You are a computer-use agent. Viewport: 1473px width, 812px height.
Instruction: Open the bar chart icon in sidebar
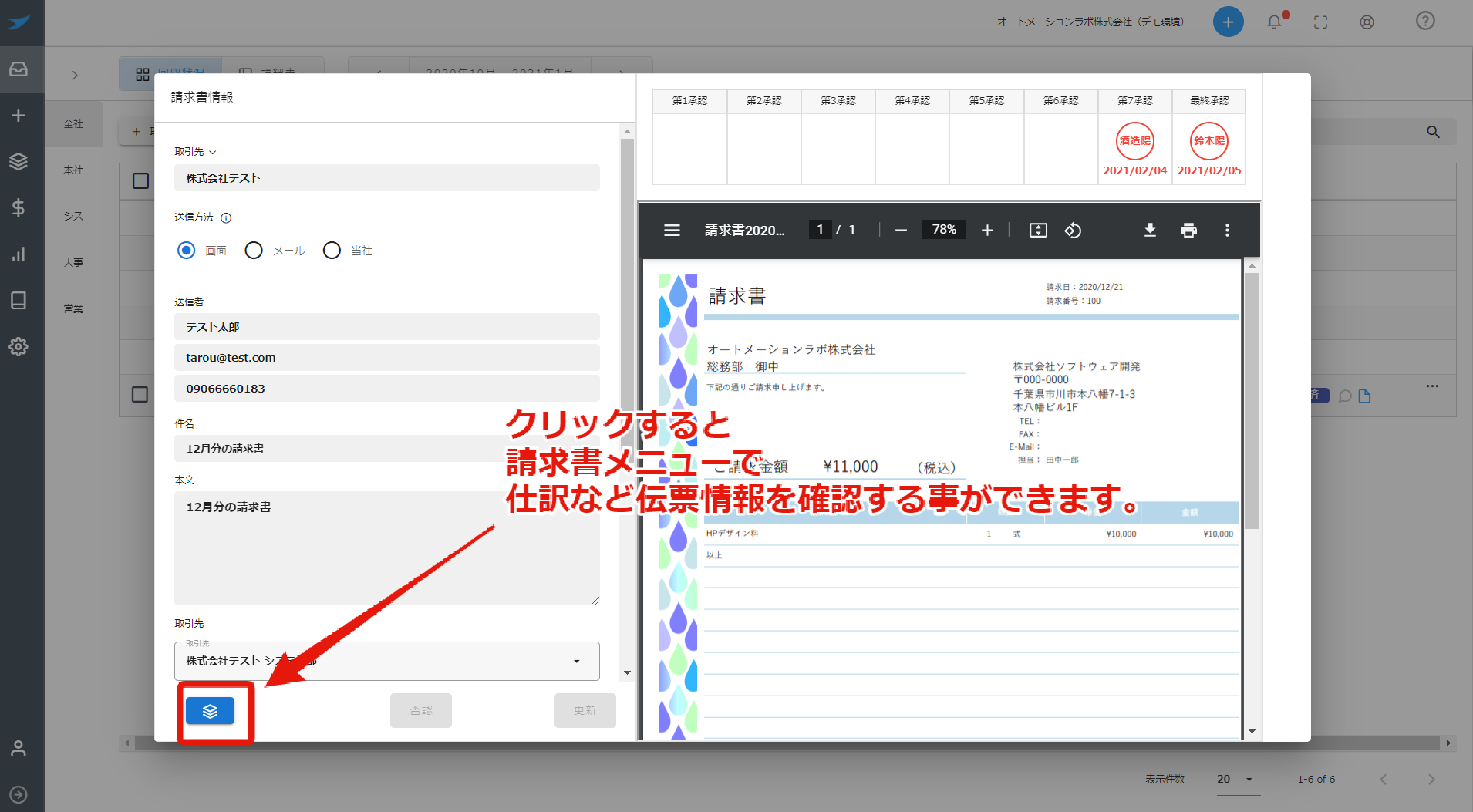pyautogui.click(x=19, y=254)
